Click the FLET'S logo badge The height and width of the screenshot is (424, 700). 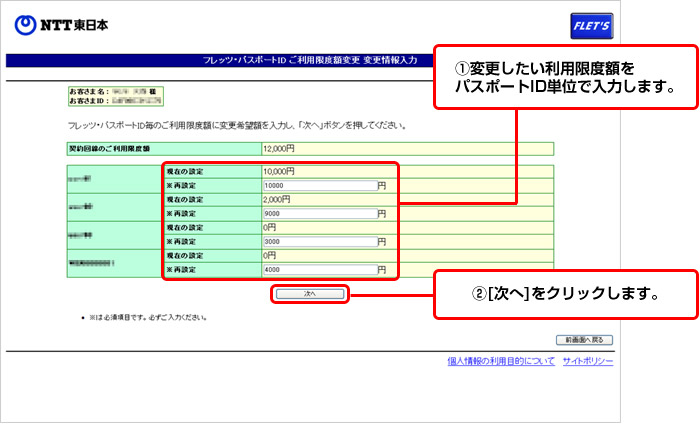(590, 24)
